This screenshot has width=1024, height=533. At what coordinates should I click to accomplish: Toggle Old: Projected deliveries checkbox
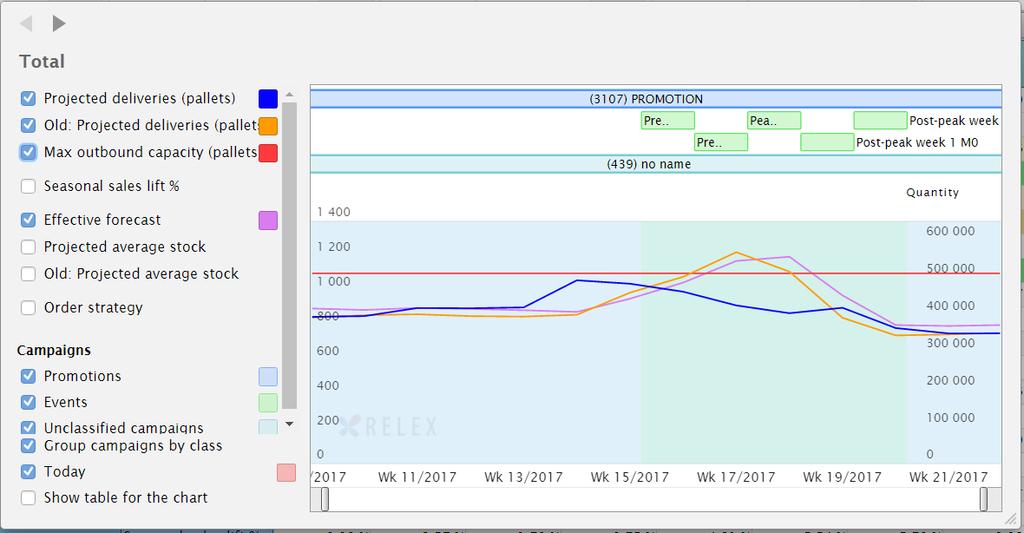(28, 125)
